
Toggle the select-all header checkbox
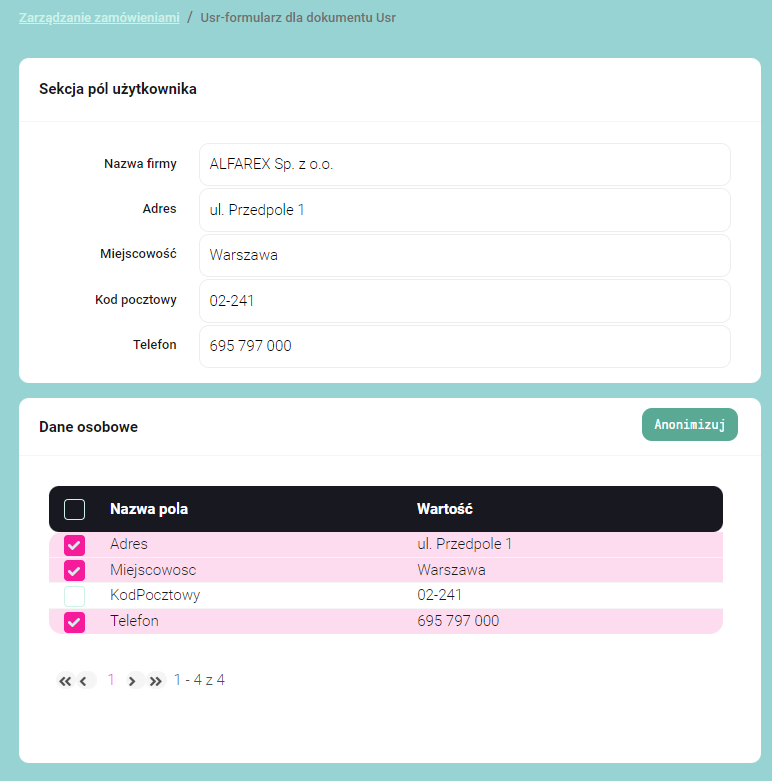pos(74,509)
